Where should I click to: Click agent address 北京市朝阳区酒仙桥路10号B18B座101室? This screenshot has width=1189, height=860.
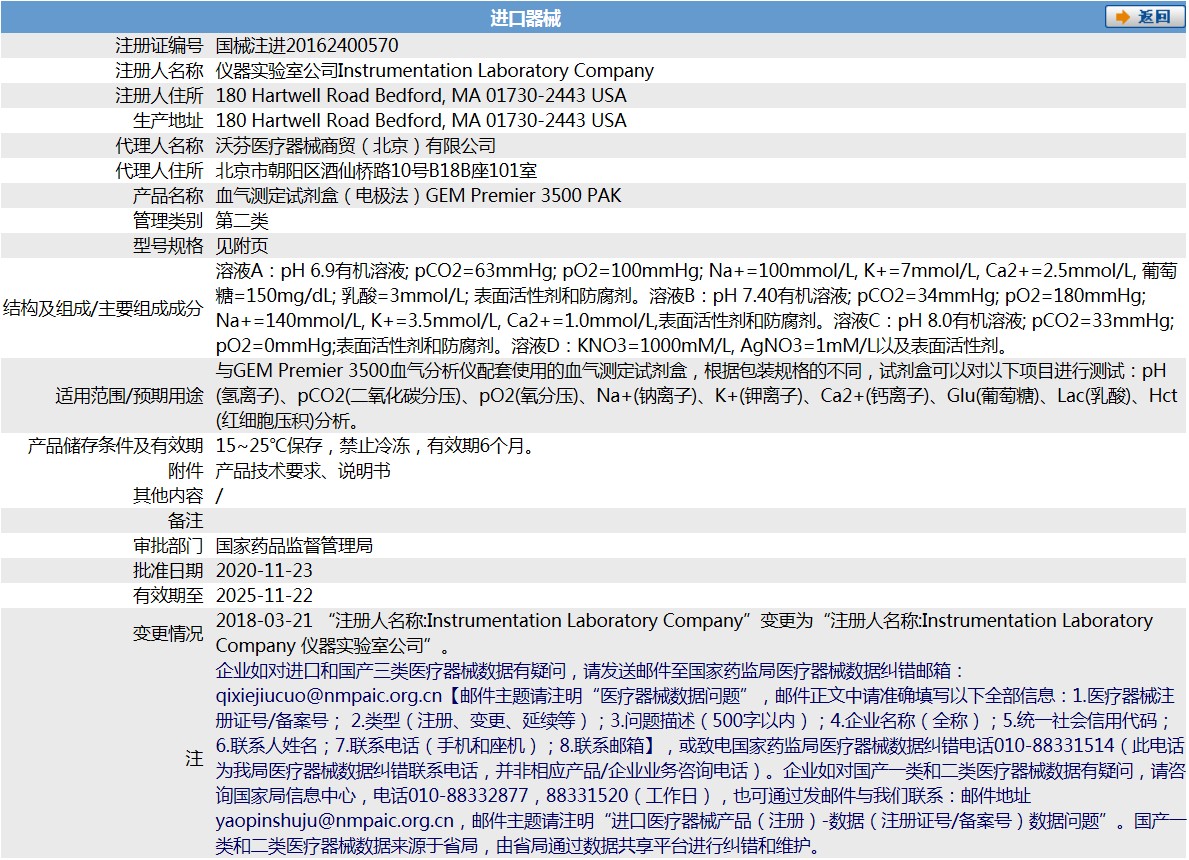[x=376, y=171]
